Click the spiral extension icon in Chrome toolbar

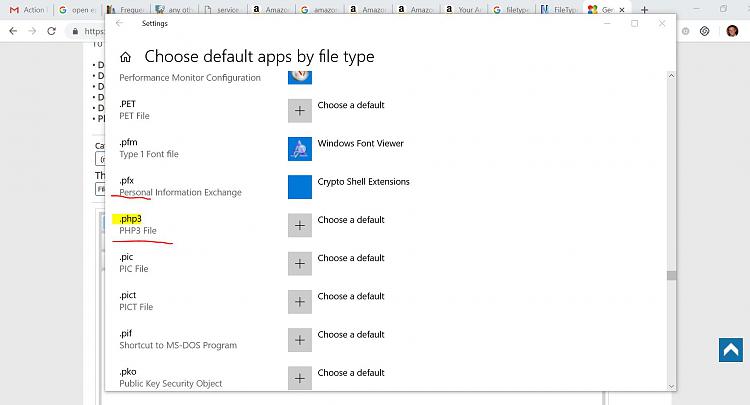[705, 31]
